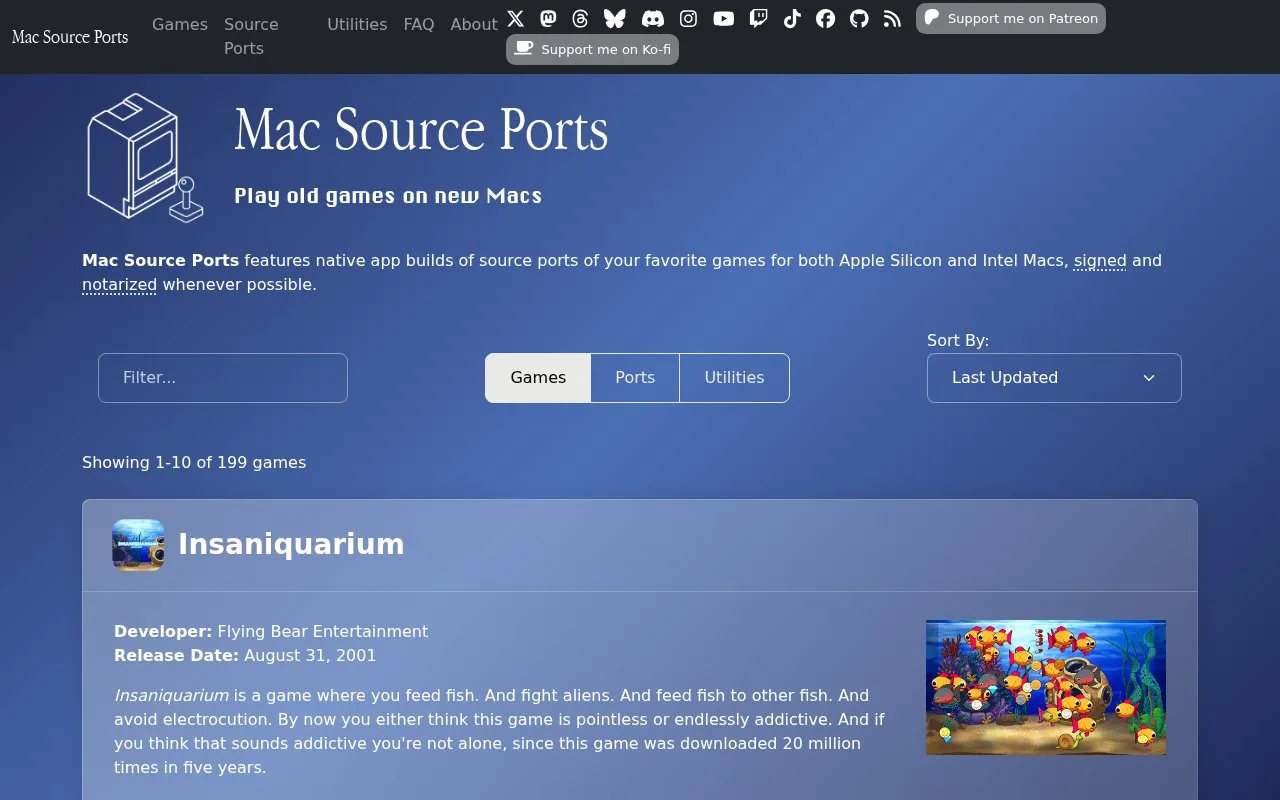Open the Mastodon icon link
This screenshot has height=800, width=1280.
click(548, 18)
